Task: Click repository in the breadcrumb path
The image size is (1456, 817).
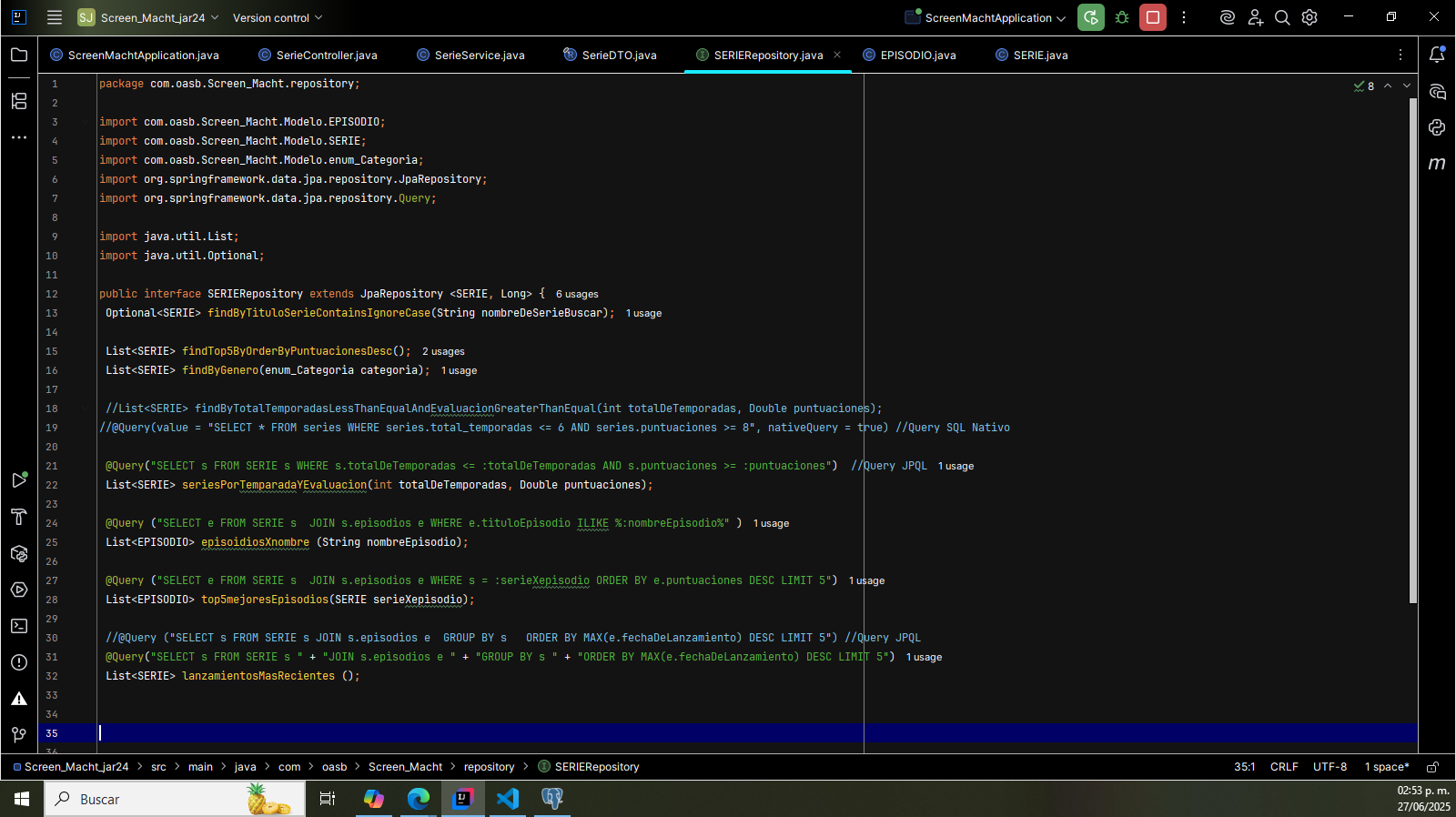Action: pos(489,767)
